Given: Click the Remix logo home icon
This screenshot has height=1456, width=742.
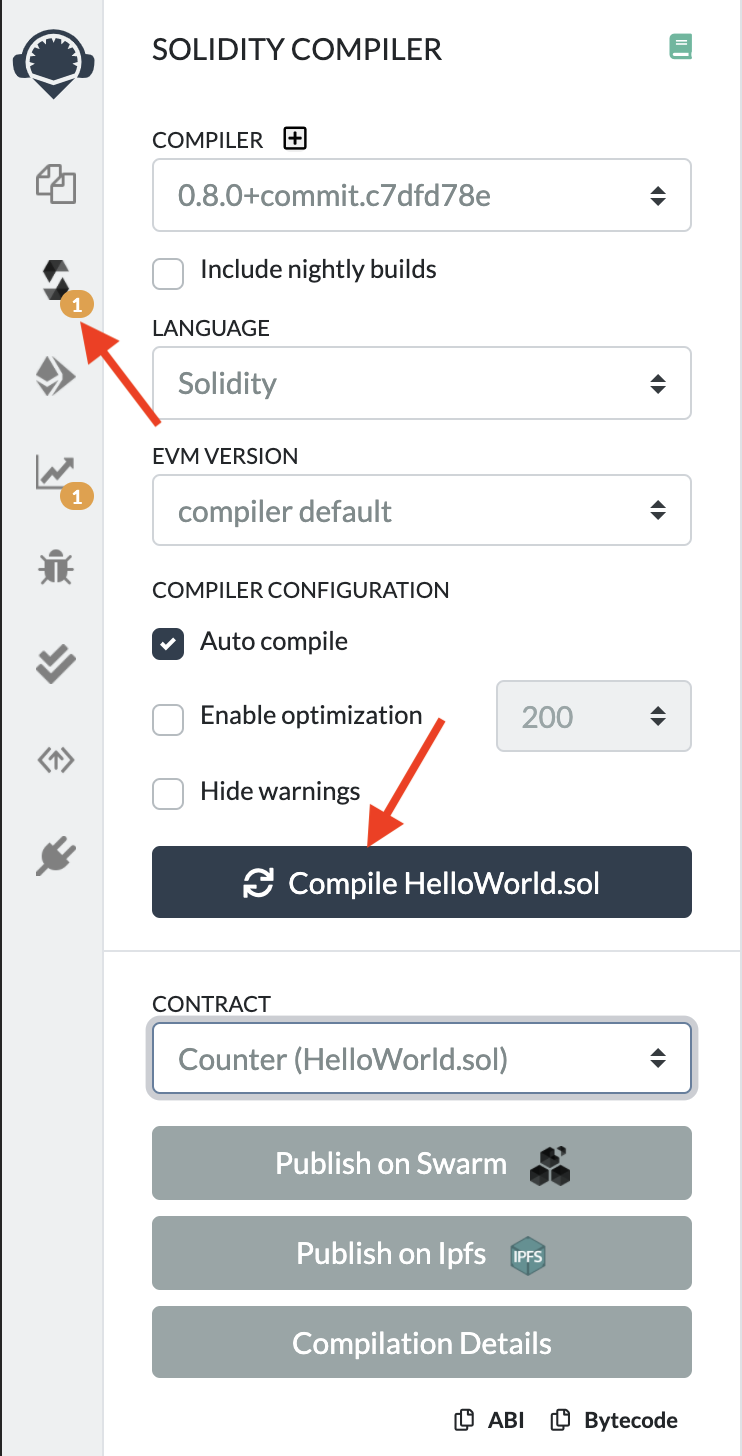Looking at the screenshot, I should pyautogui.click(x=54, y=62).
